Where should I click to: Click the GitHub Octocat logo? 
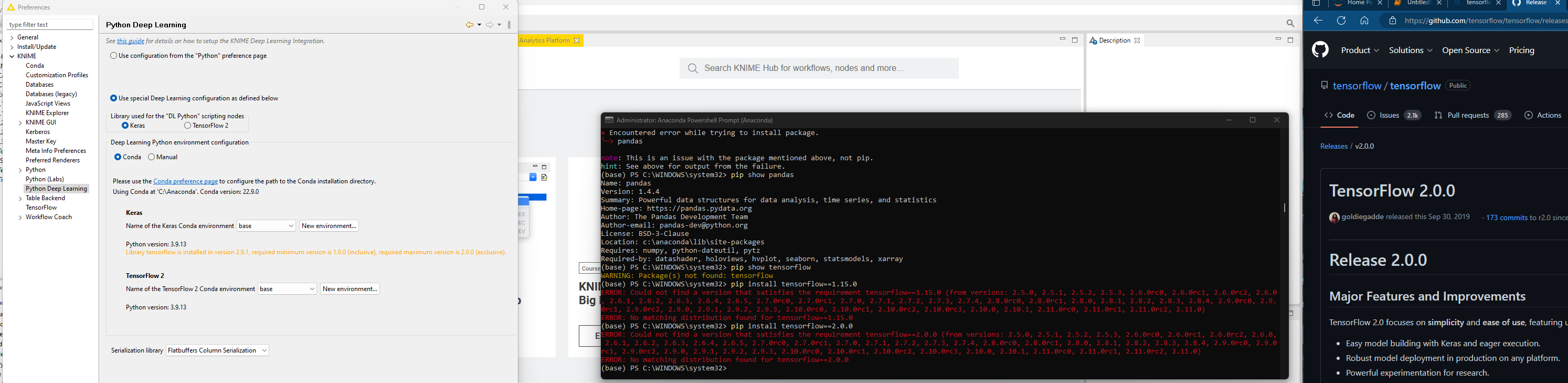pos(1320,49)
